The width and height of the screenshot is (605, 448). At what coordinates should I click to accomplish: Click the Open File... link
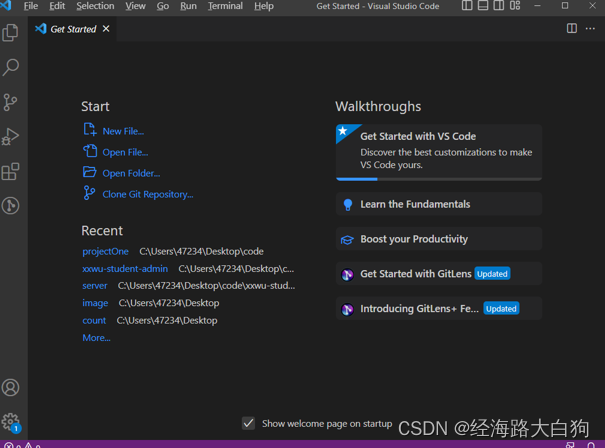click(x=125, y=152)
